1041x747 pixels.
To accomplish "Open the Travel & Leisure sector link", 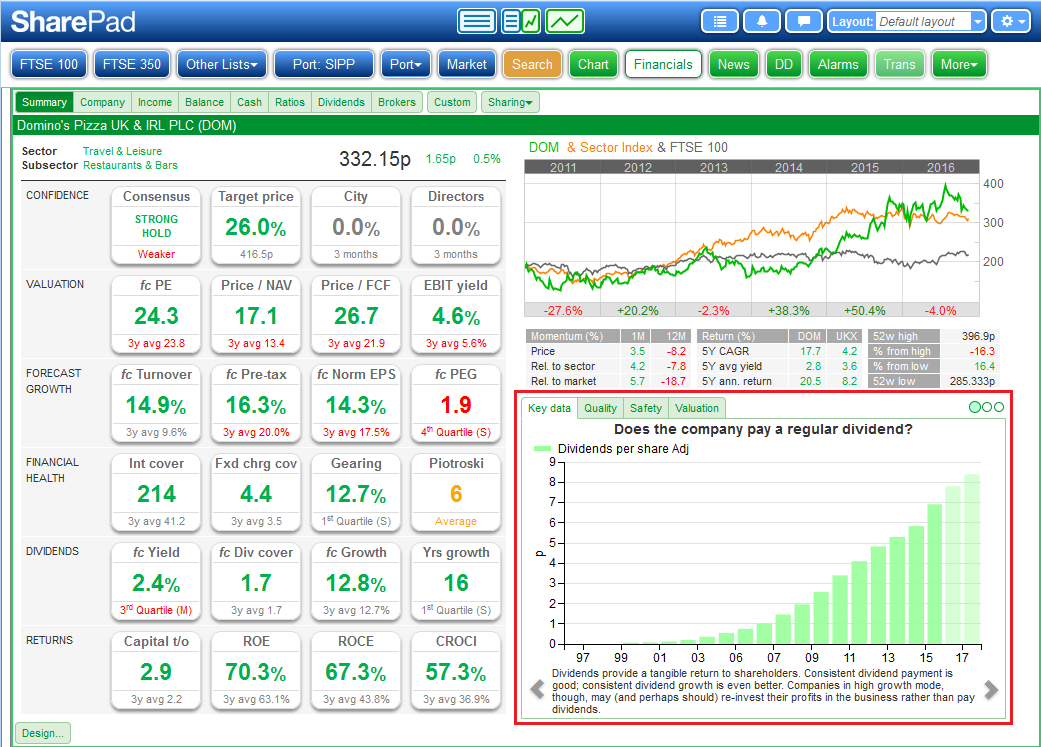I will point(122,151).
